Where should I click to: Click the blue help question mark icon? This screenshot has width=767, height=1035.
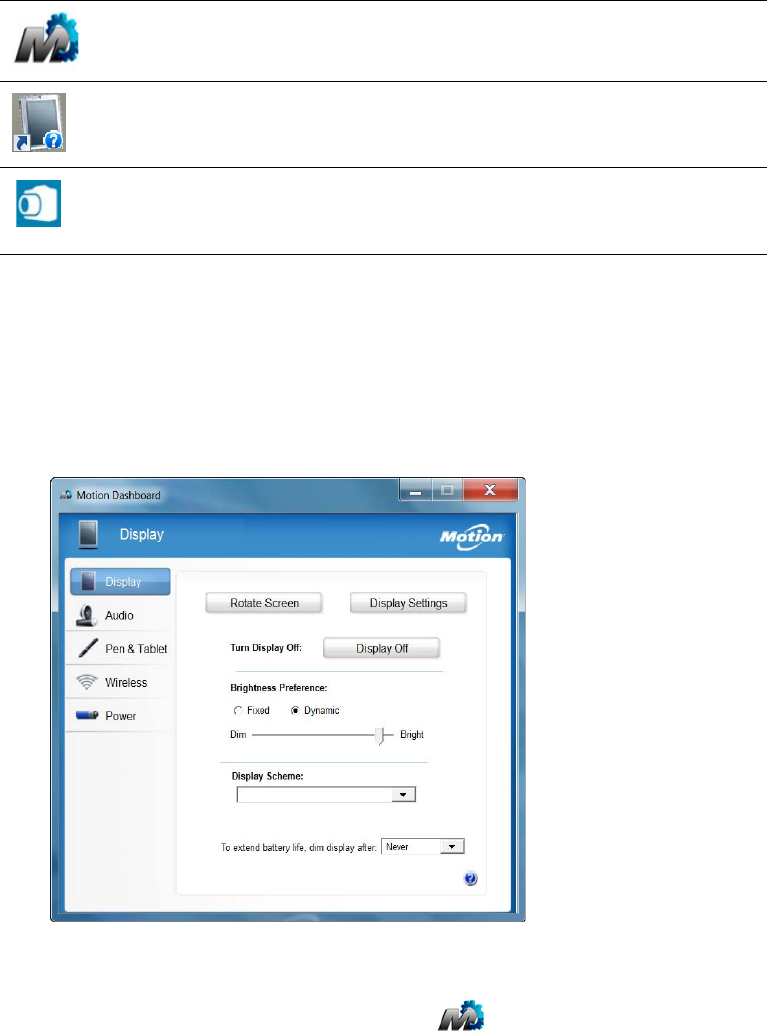point(471,879)
